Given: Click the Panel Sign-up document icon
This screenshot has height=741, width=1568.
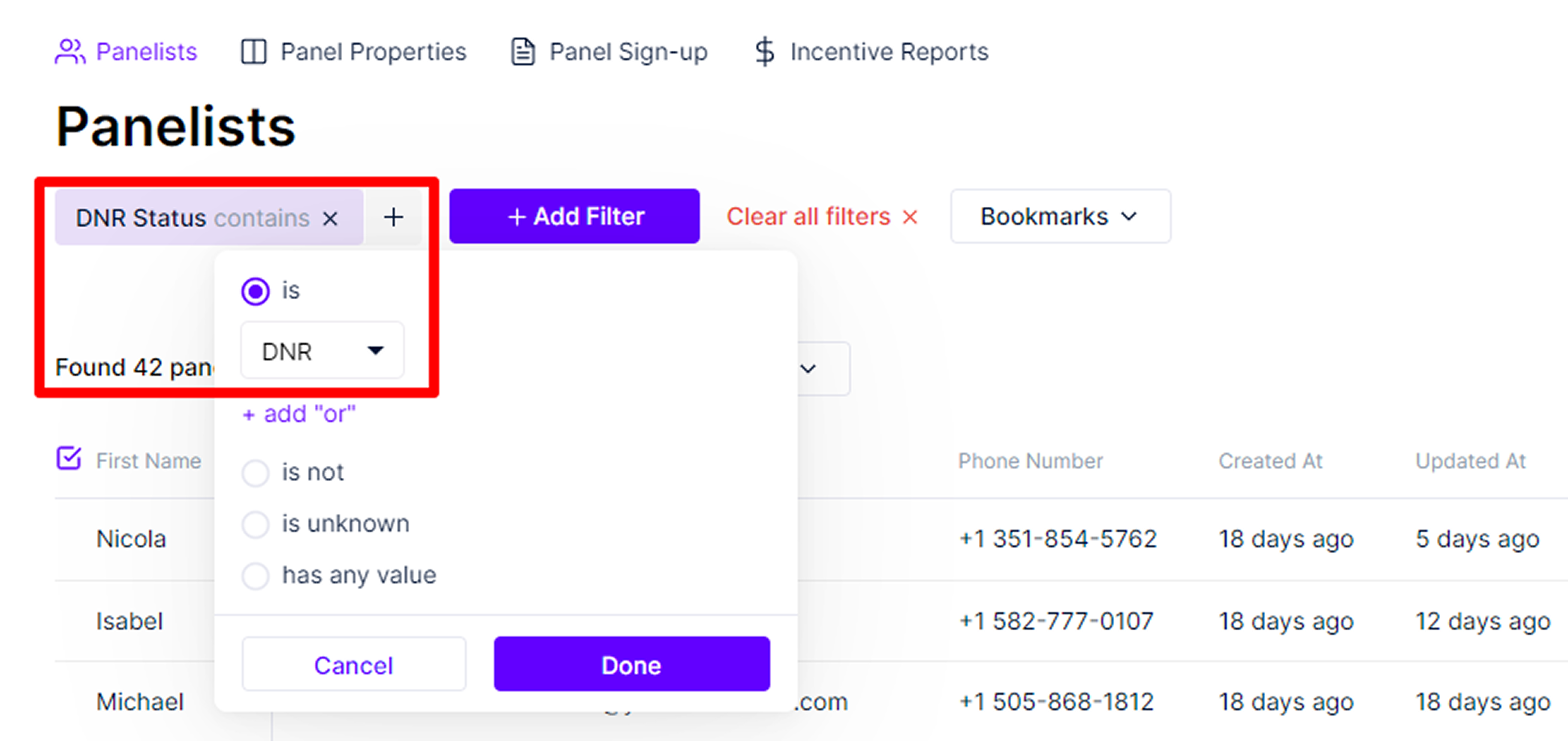Looking at the screenshot, I should (x=523, y=52).
